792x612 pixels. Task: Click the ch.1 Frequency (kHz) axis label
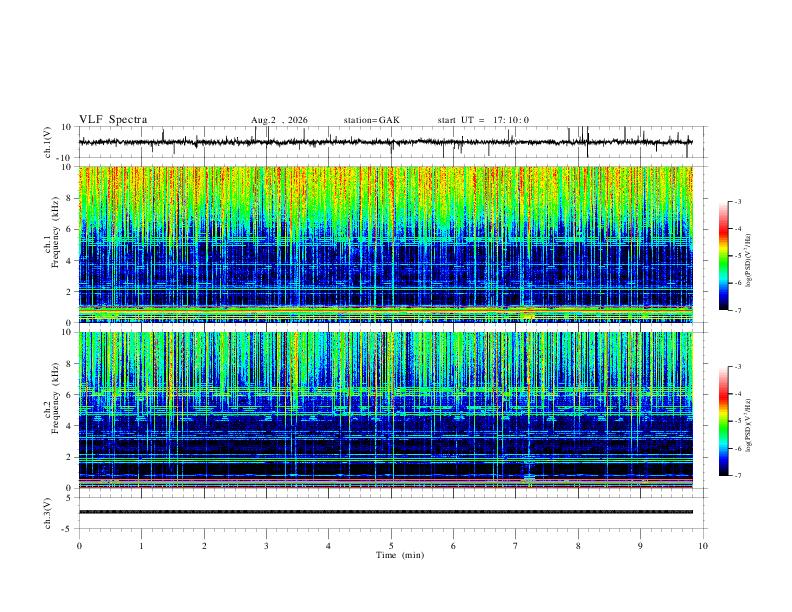tap(51, 244)
